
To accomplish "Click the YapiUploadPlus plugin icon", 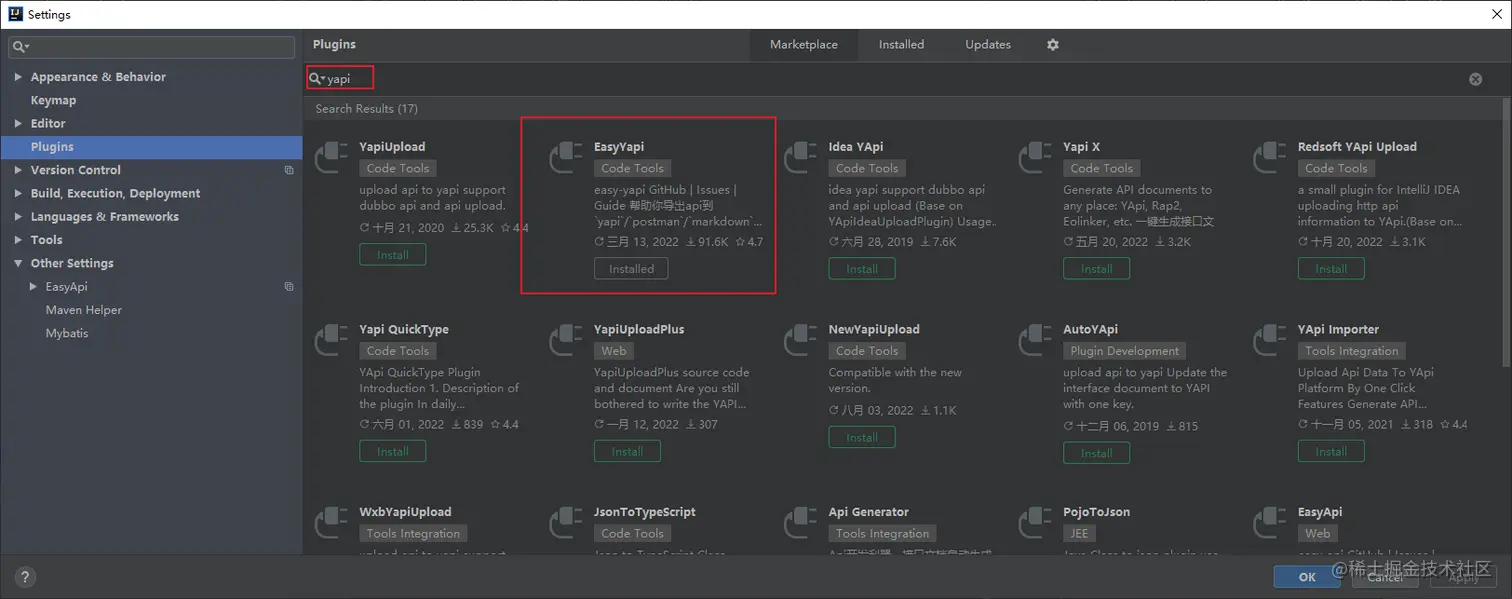I will pyautogui.click(x=566, y=341).
